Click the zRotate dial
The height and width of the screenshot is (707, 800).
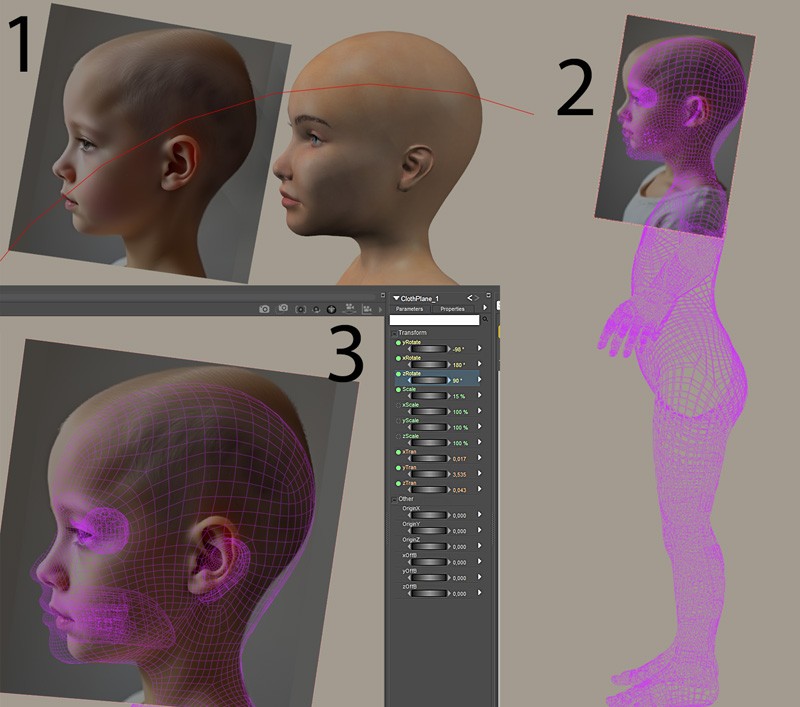tap(429, 381)
